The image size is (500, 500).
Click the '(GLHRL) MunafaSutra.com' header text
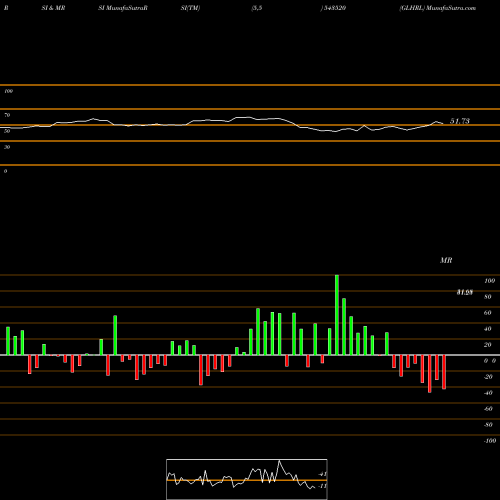[438, 8]
